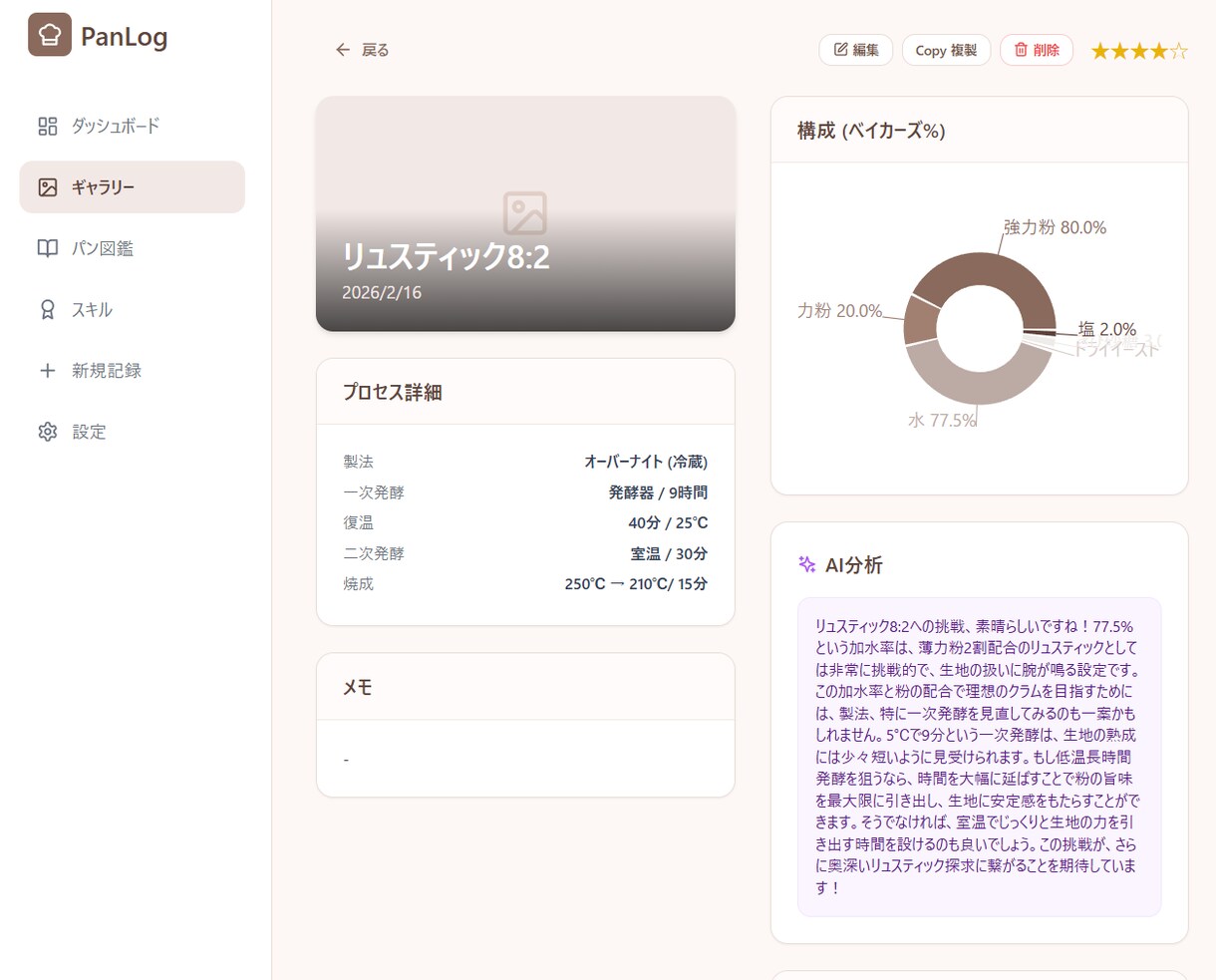Click the 水 77.5% chart label
The image size is (1216, 980).
pyautogui.click(x=942, y=421)
